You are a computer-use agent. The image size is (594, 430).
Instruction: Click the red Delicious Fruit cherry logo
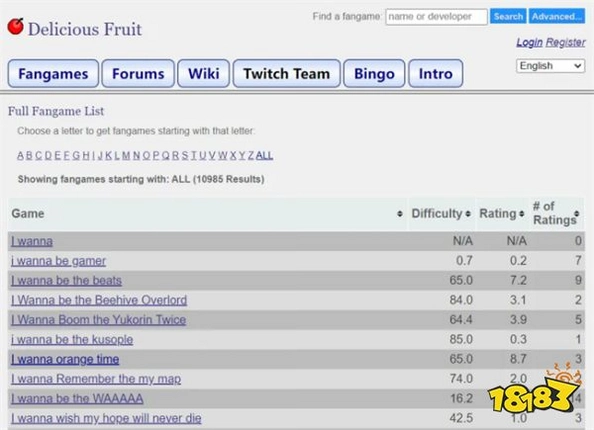click(16, 27)
